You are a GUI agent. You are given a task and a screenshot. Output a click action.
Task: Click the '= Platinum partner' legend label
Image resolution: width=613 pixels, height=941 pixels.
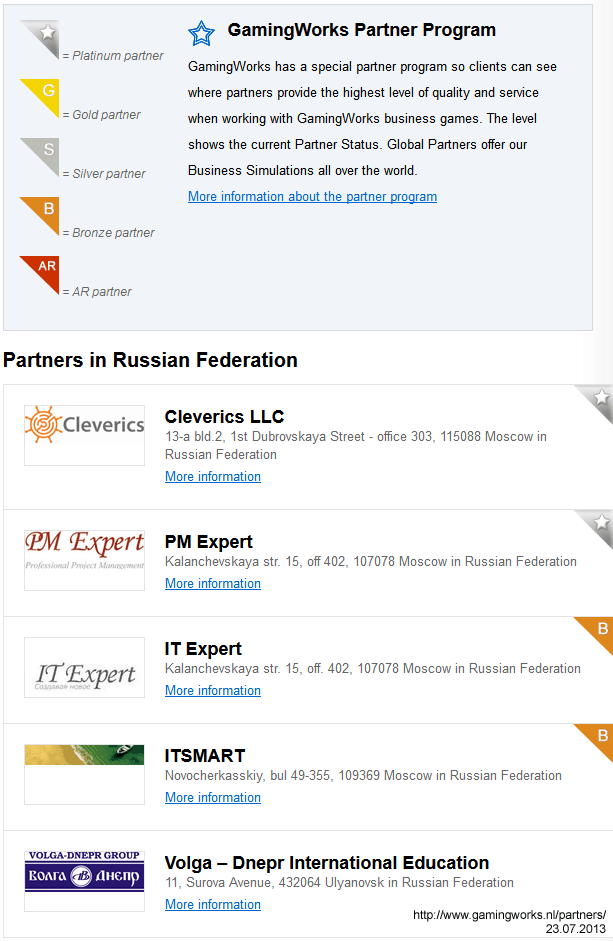[x=113, y=56]
